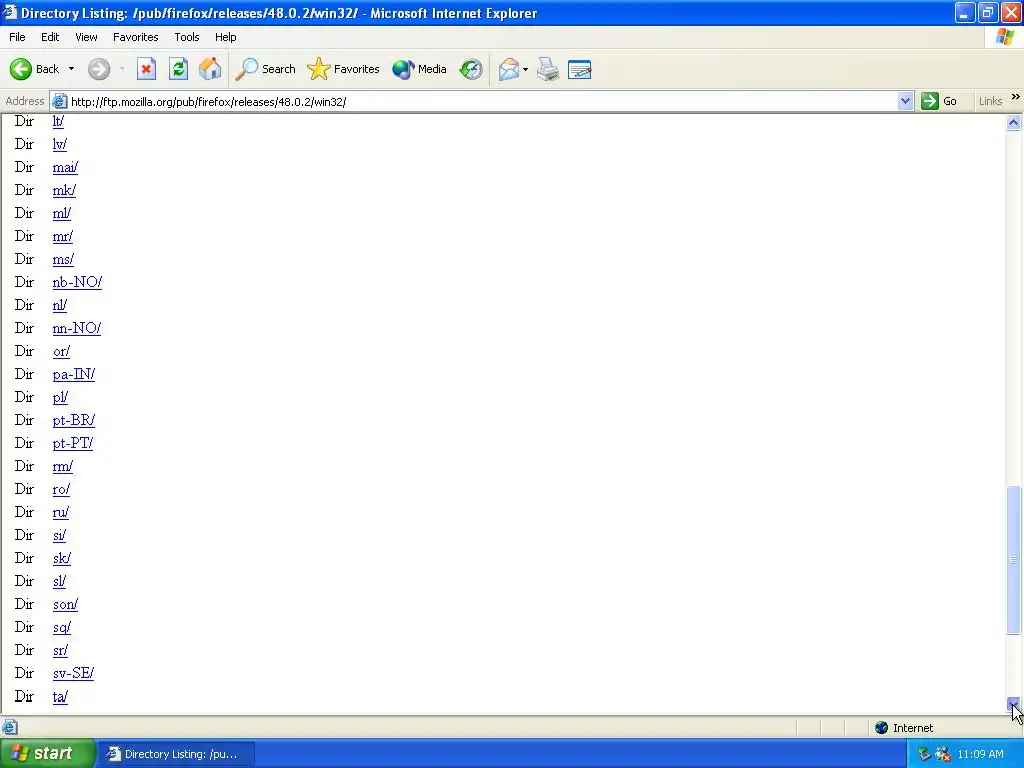Open the File menu

tap(17, 37)
